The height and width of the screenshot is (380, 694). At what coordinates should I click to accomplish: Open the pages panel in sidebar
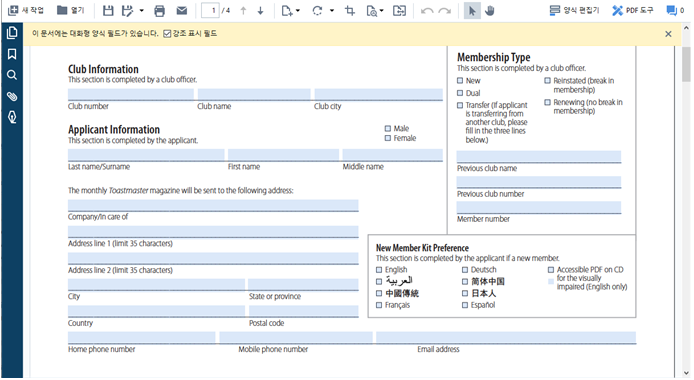click(x=12, y=32)
